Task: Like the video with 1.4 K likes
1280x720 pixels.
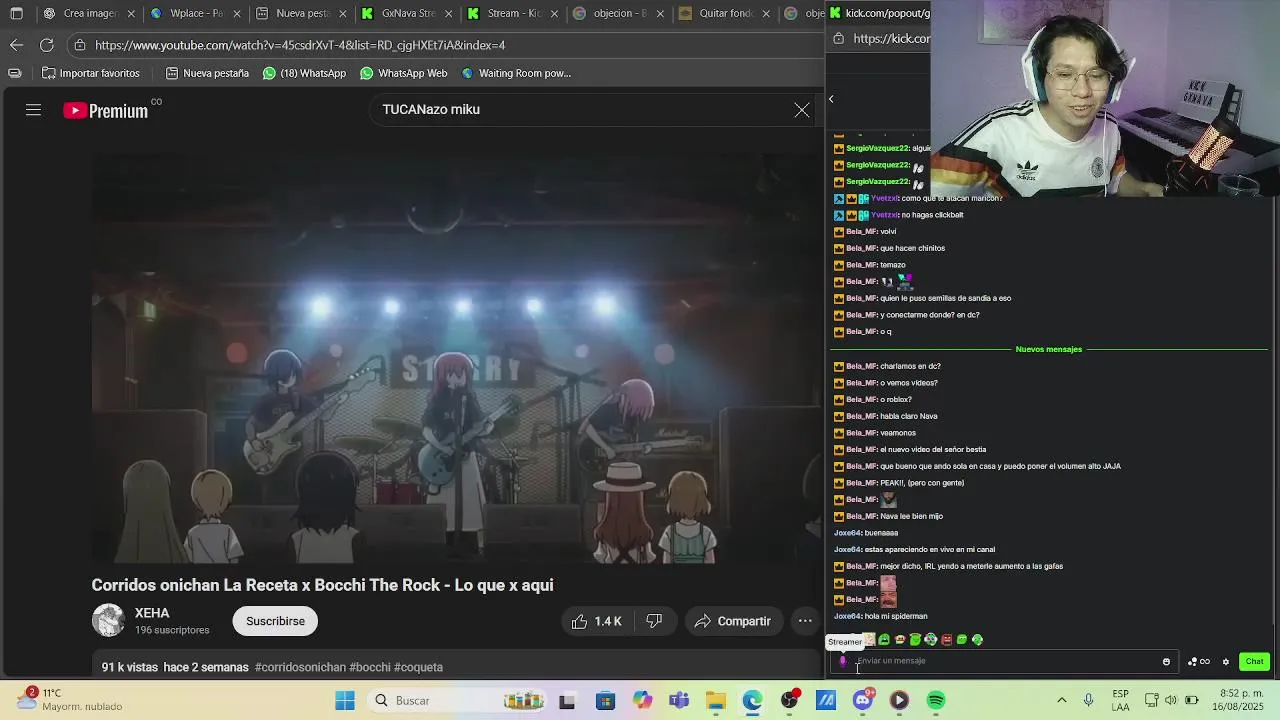Action: 596,621
